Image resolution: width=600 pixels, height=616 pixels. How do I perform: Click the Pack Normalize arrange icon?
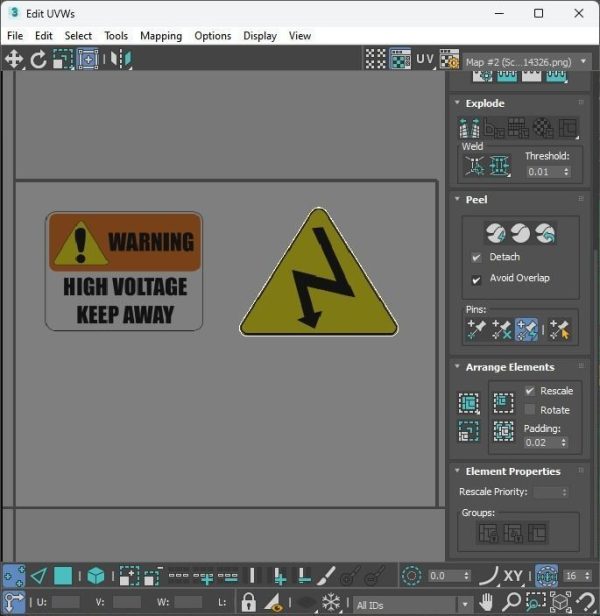coord(503,403)
